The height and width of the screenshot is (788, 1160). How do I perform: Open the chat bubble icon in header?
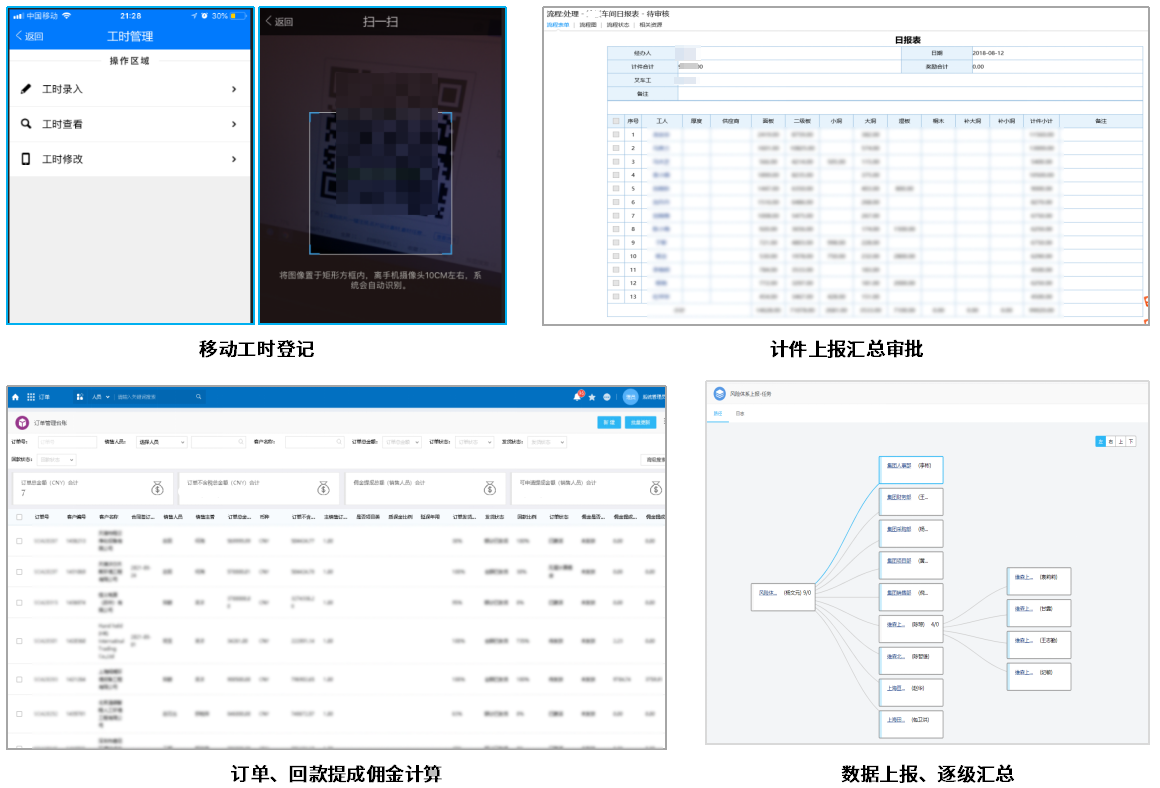(607, 397)
